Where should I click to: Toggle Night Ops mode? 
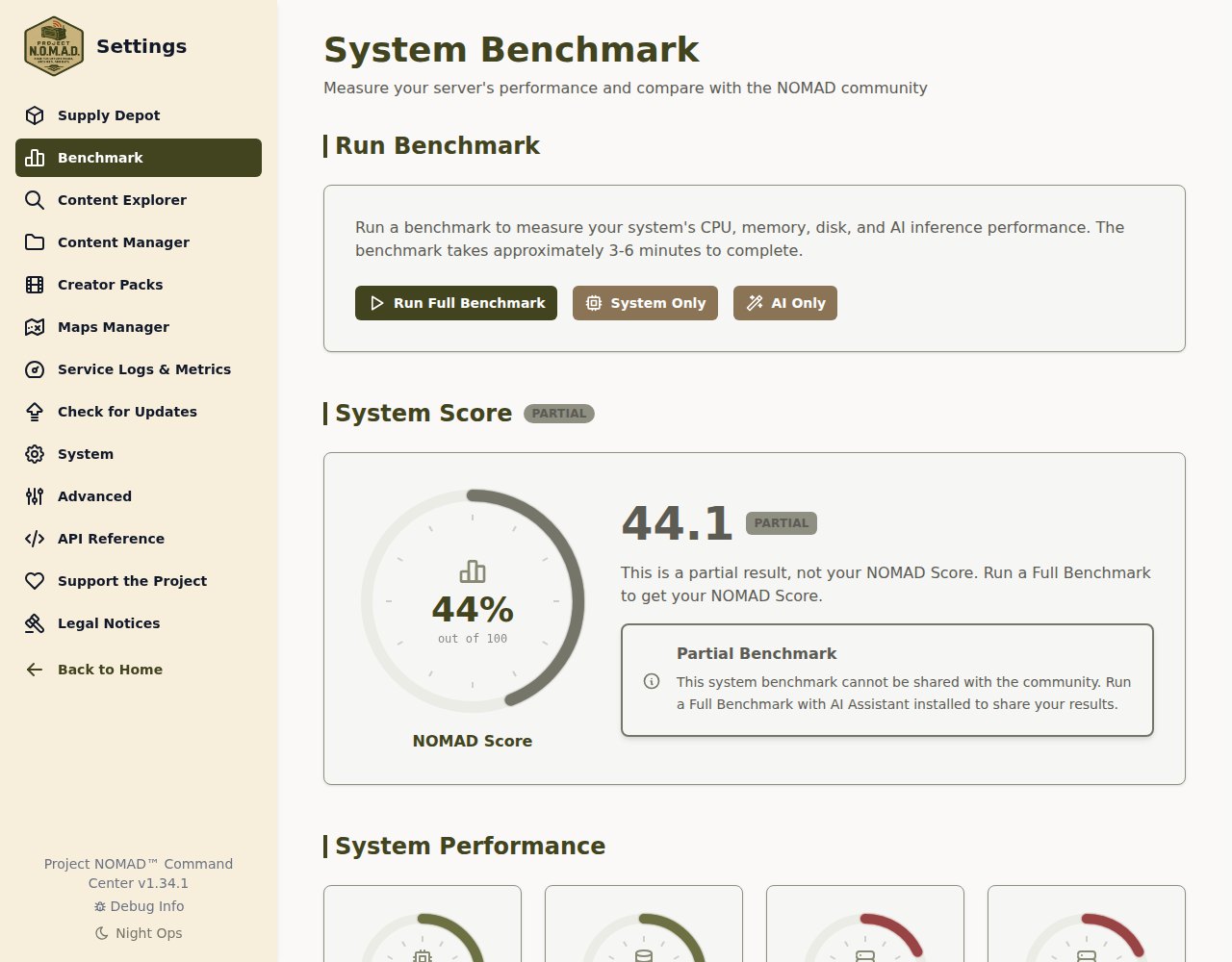(139, 933)
